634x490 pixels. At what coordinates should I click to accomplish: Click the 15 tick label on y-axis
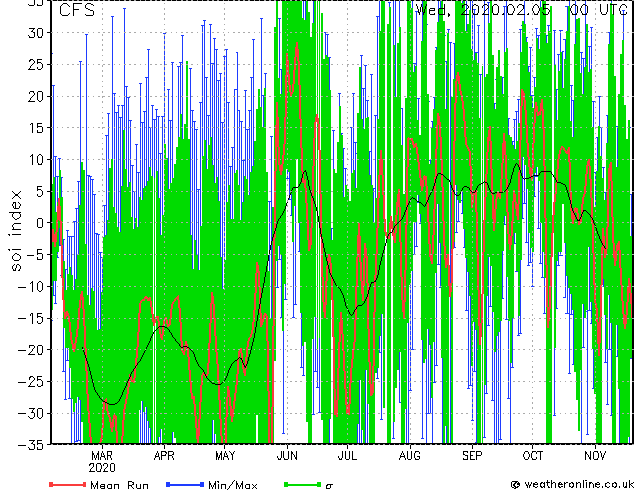(36, 128)
